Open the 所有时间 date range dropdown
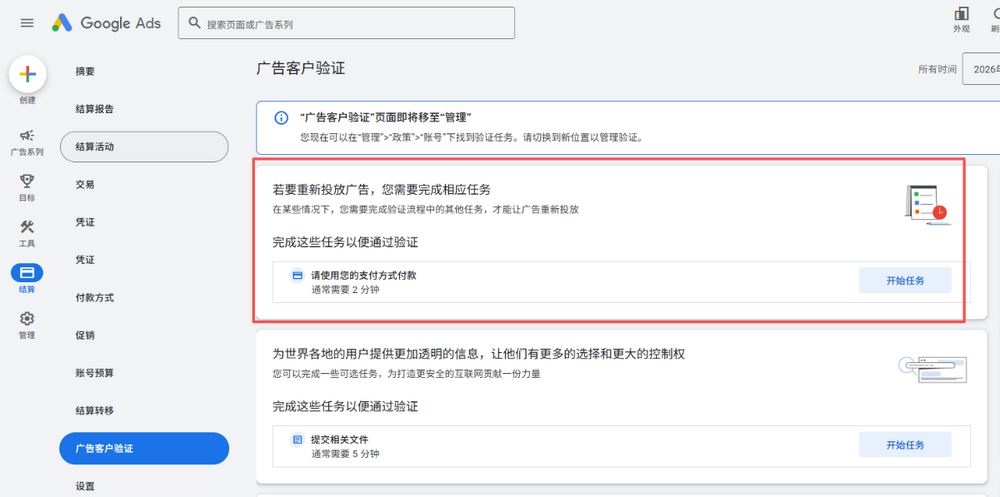This screenshot has width=1000, height=497. click(x=981, y=69)
